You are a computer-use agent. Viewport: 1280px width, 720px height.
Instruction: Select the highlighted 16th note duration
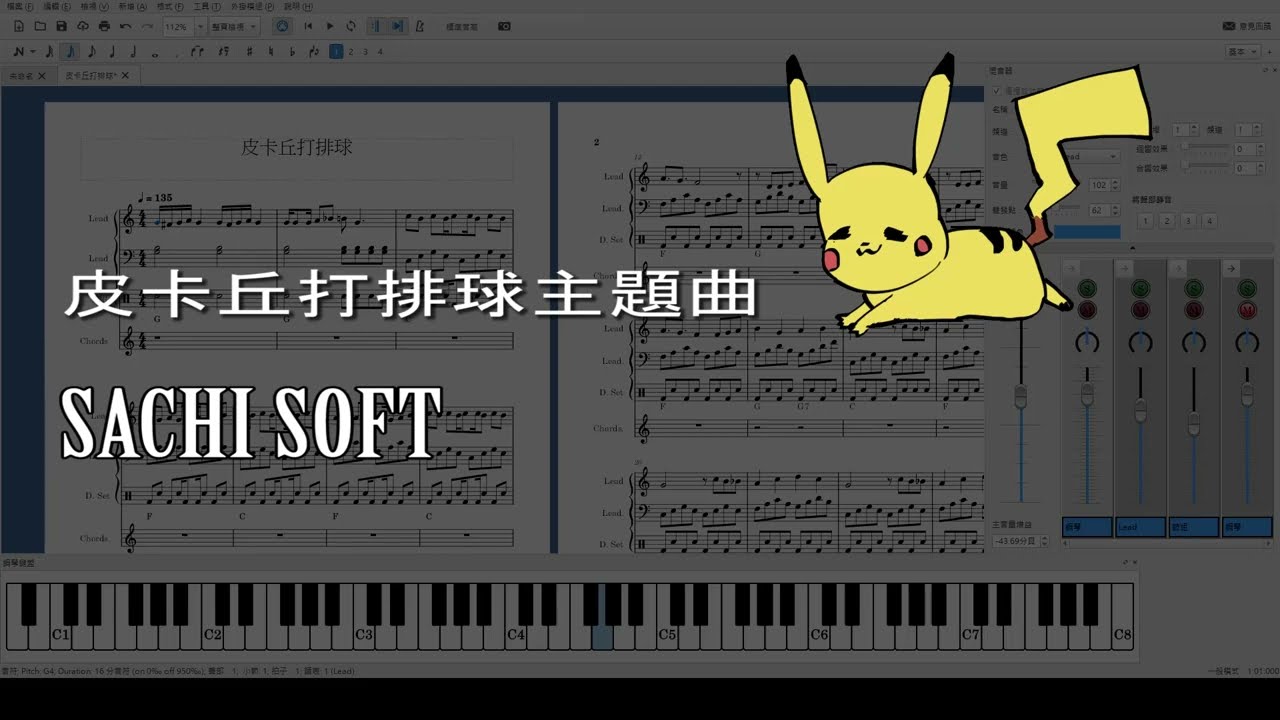70,51
